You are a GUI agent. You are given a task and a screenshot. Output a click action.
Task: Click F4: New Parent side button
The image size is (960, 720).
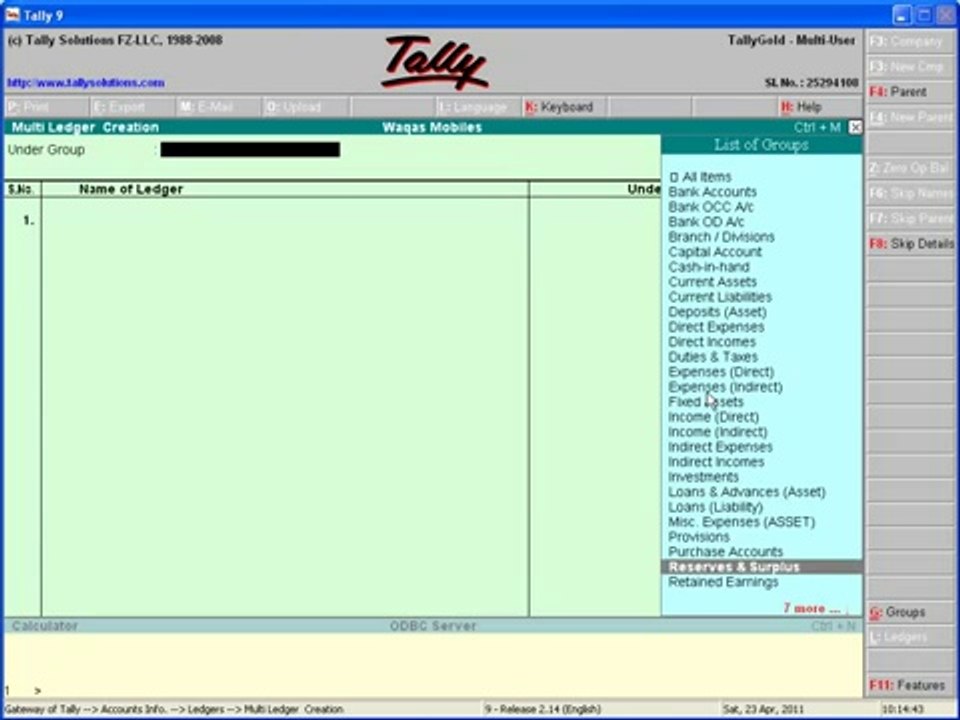911,117
